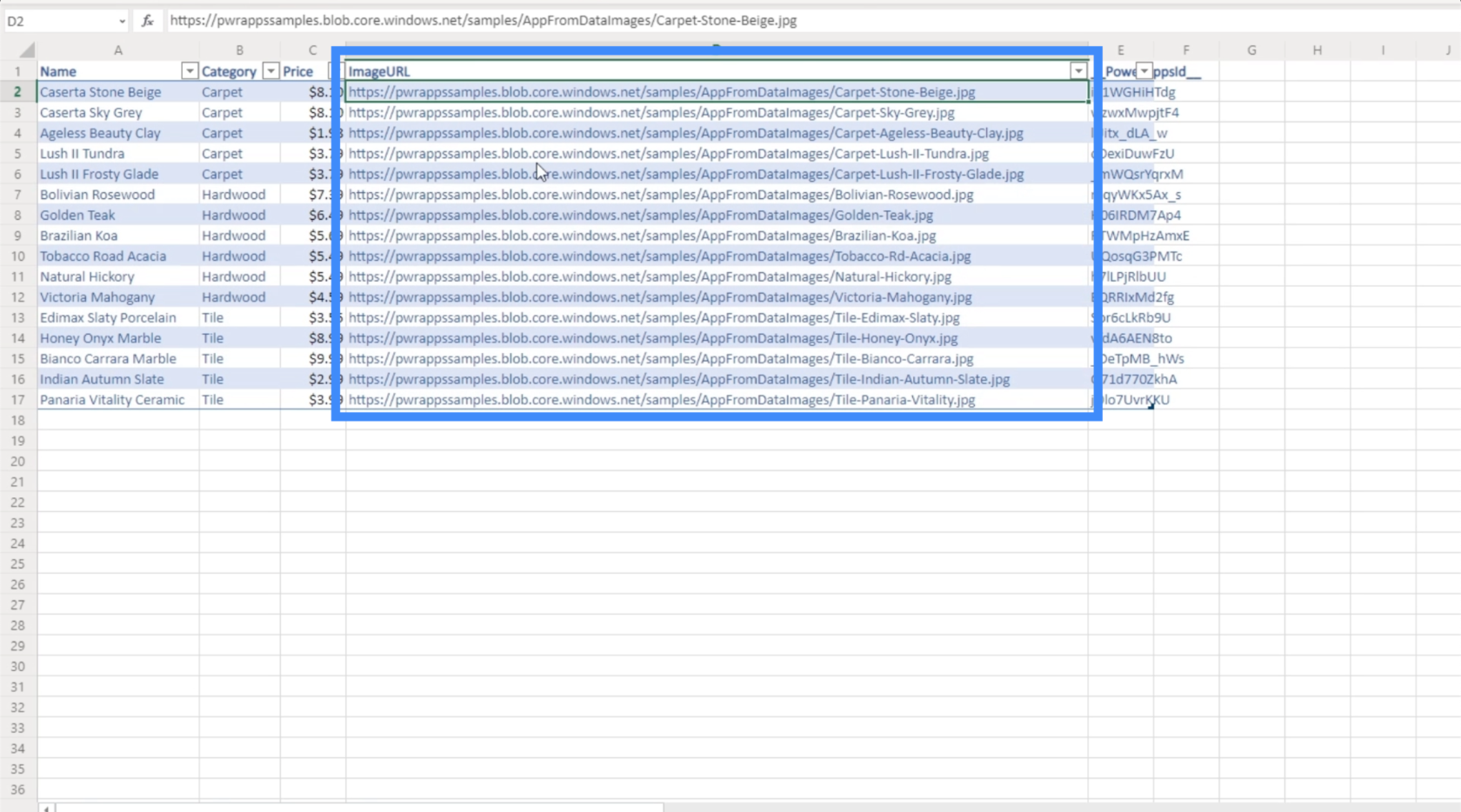Select cell Indian Autumn Slate
The height and width of the screenshot is (812, 1461).
(x=118, y=379)
